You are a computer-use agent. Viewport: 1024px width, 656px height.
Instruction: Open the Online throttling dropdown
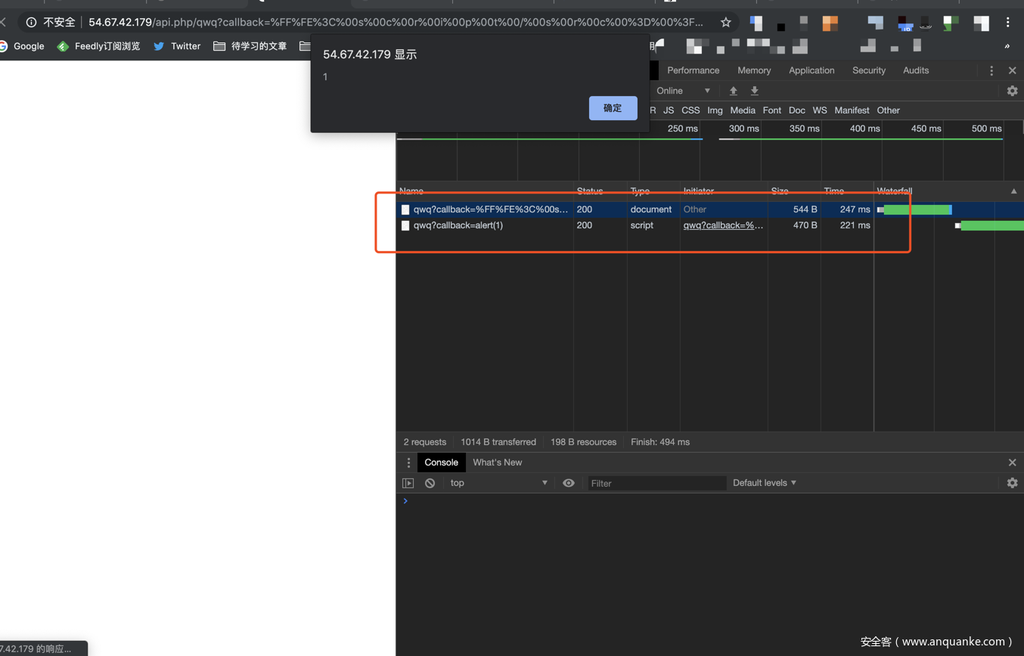point(684,91)
